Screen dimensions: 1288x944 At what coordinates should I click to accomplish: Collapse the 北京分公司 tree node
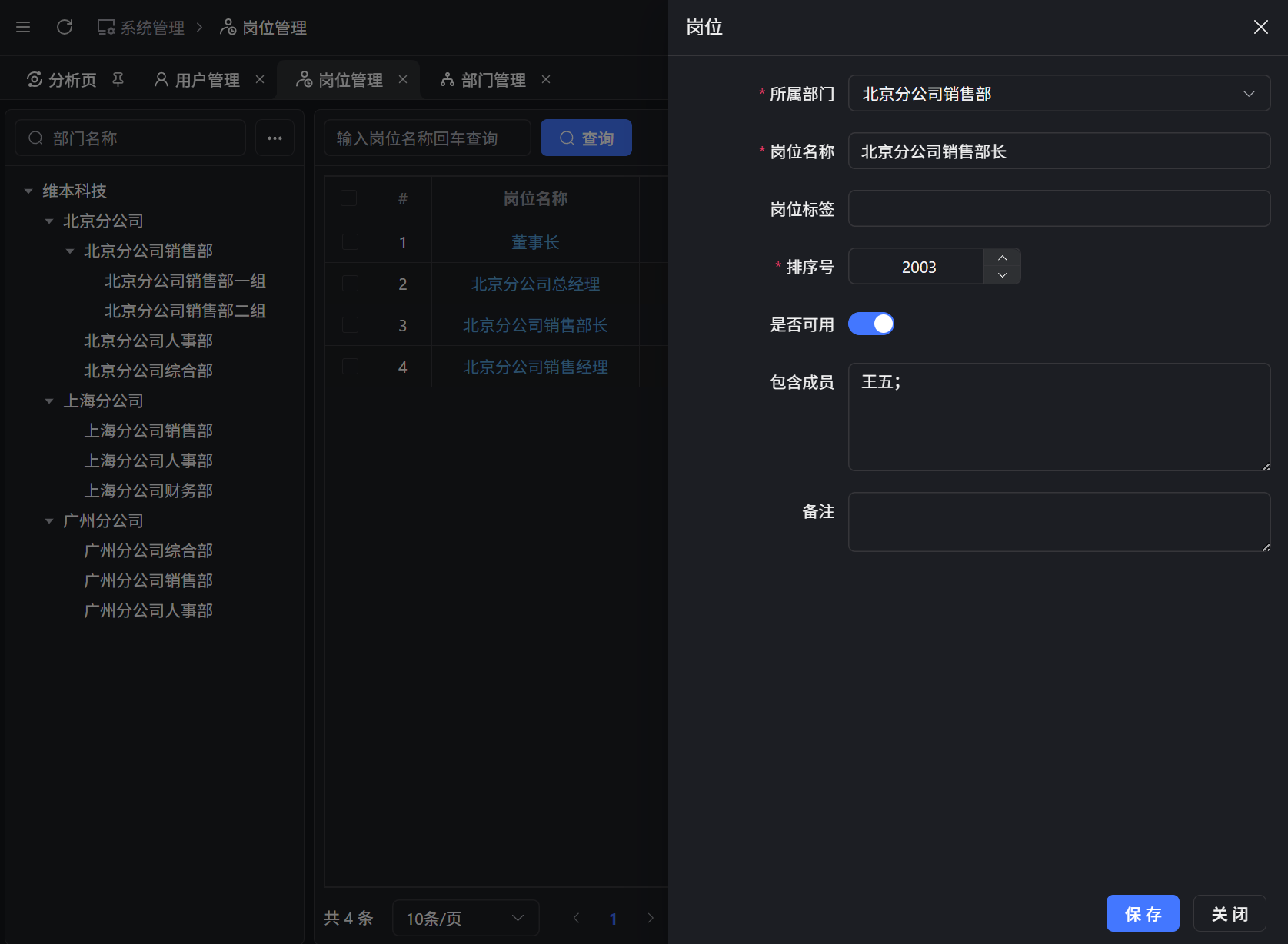point(49,221)
